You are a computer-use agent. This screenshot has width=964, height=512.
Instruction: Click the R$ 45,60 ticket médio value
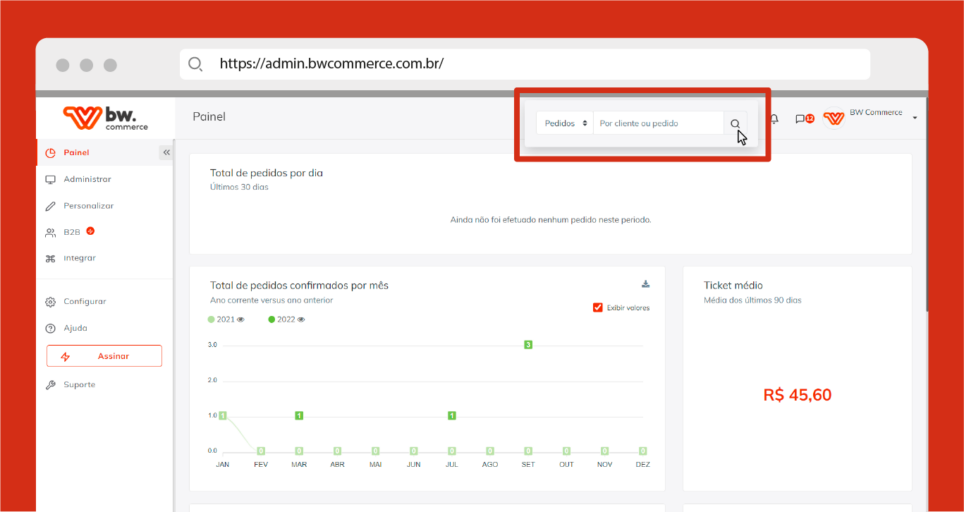797,395
